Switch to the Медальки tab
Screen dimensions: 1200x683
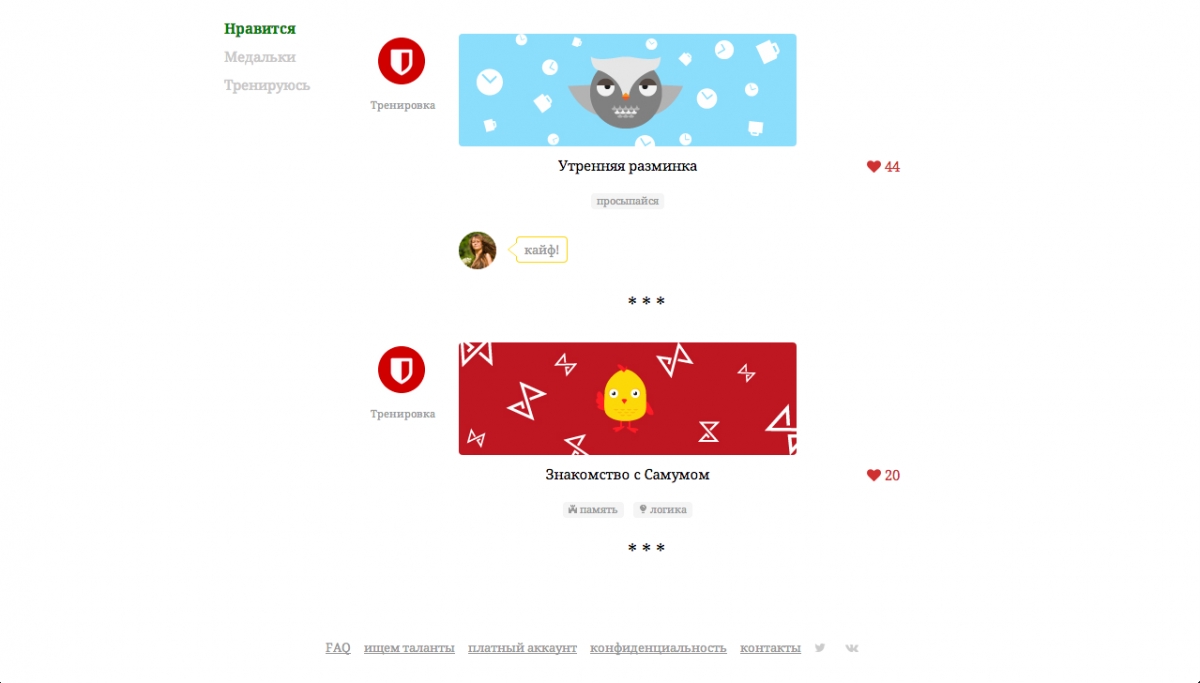pyautogui.click(x=260, y=57)
